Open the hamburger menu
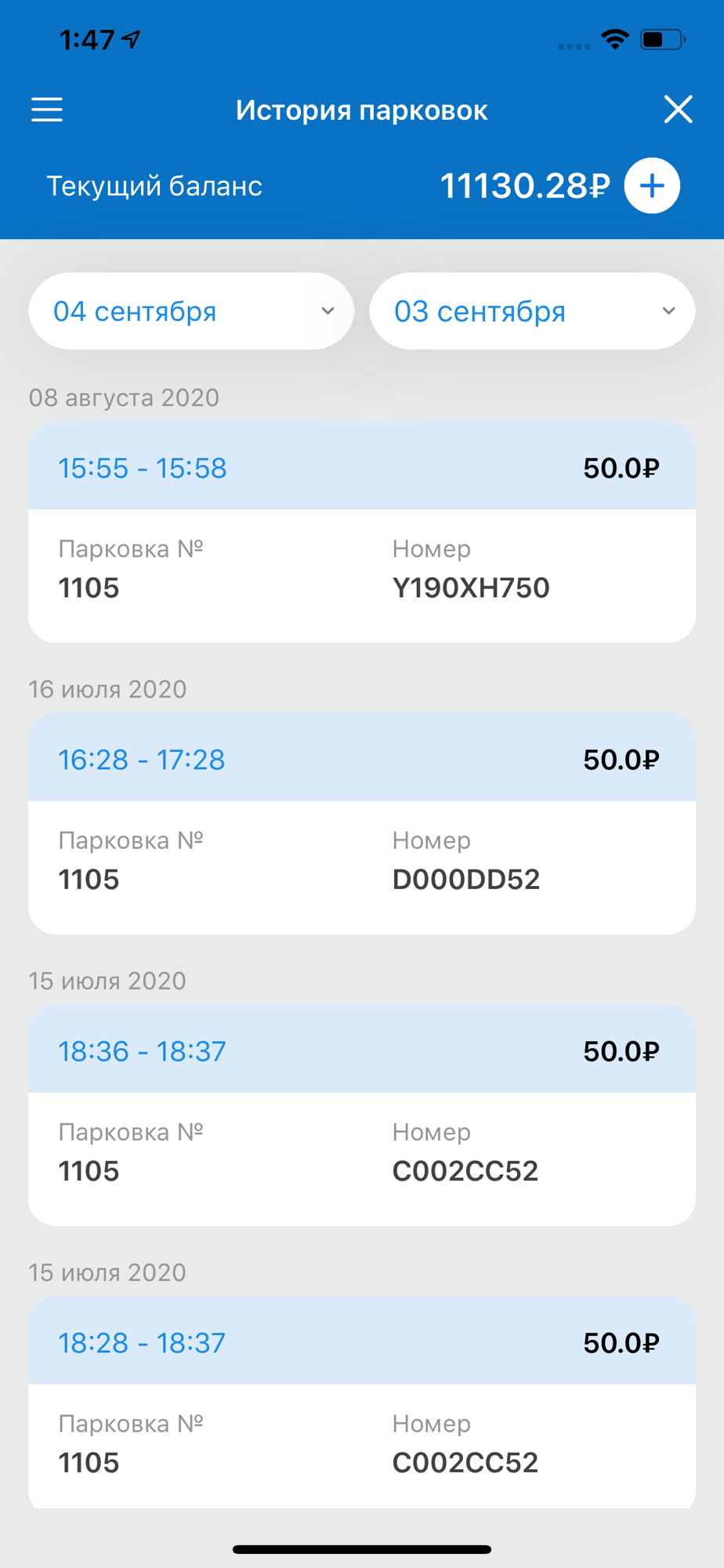Viewport: 724px width, 1568px height. click(x=47, y=110)
